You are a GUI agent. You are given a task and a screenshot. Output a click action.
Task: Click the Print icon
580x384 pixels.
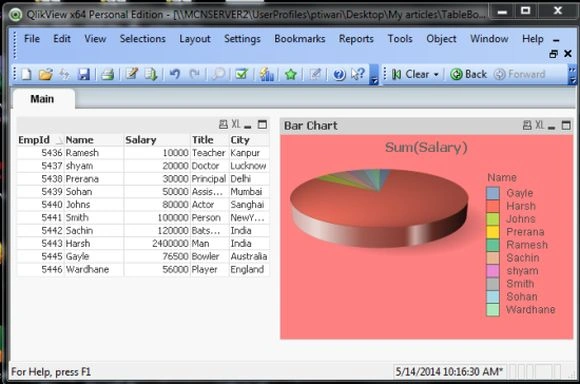pos(107,74)
